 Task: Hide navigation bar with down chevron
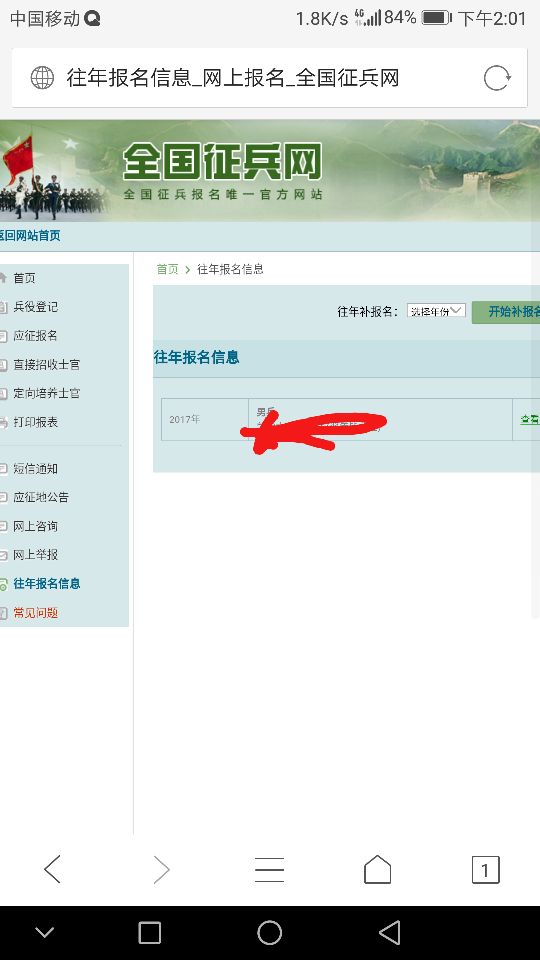[45, 932]
